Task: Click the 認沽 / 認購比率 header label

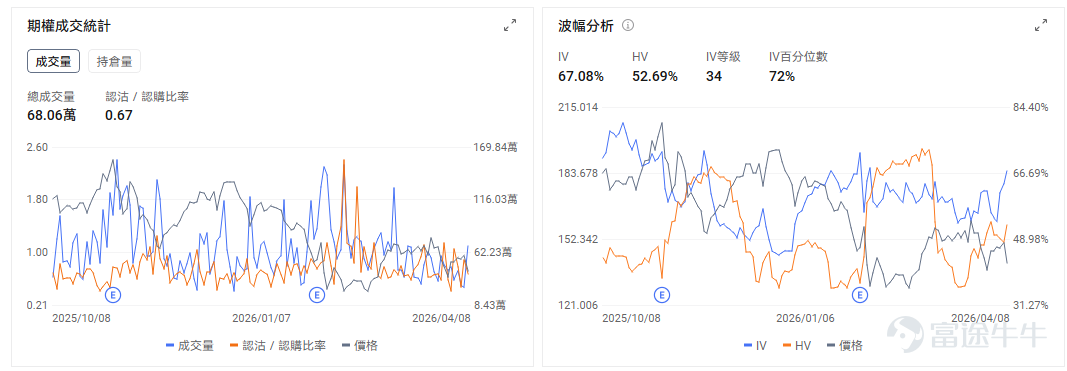Action: 147,97
